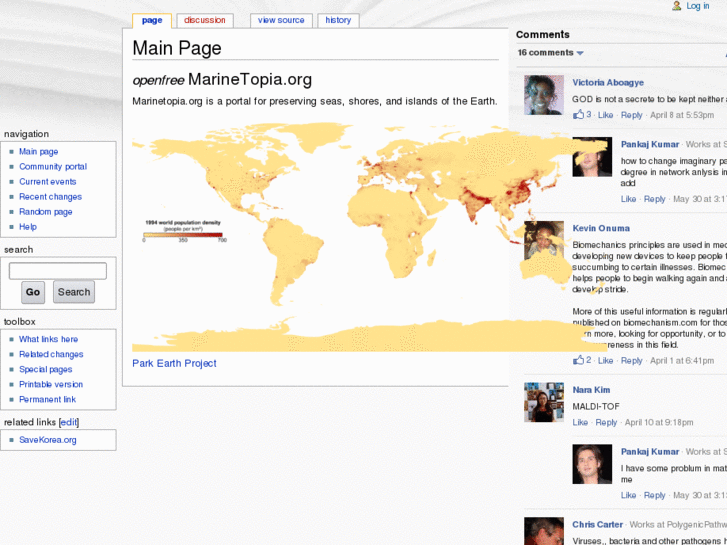Open Nara Kim's name link

591,390
